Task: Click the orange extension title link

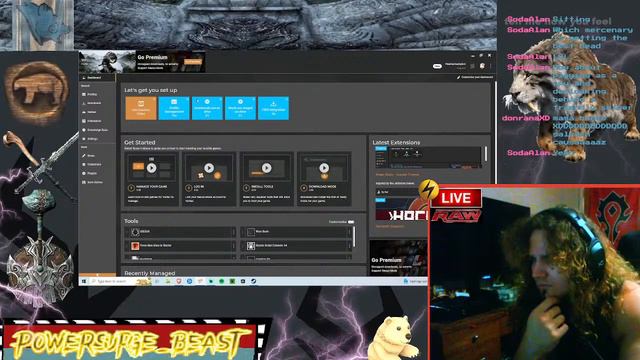Action: [x=397, y=174]
